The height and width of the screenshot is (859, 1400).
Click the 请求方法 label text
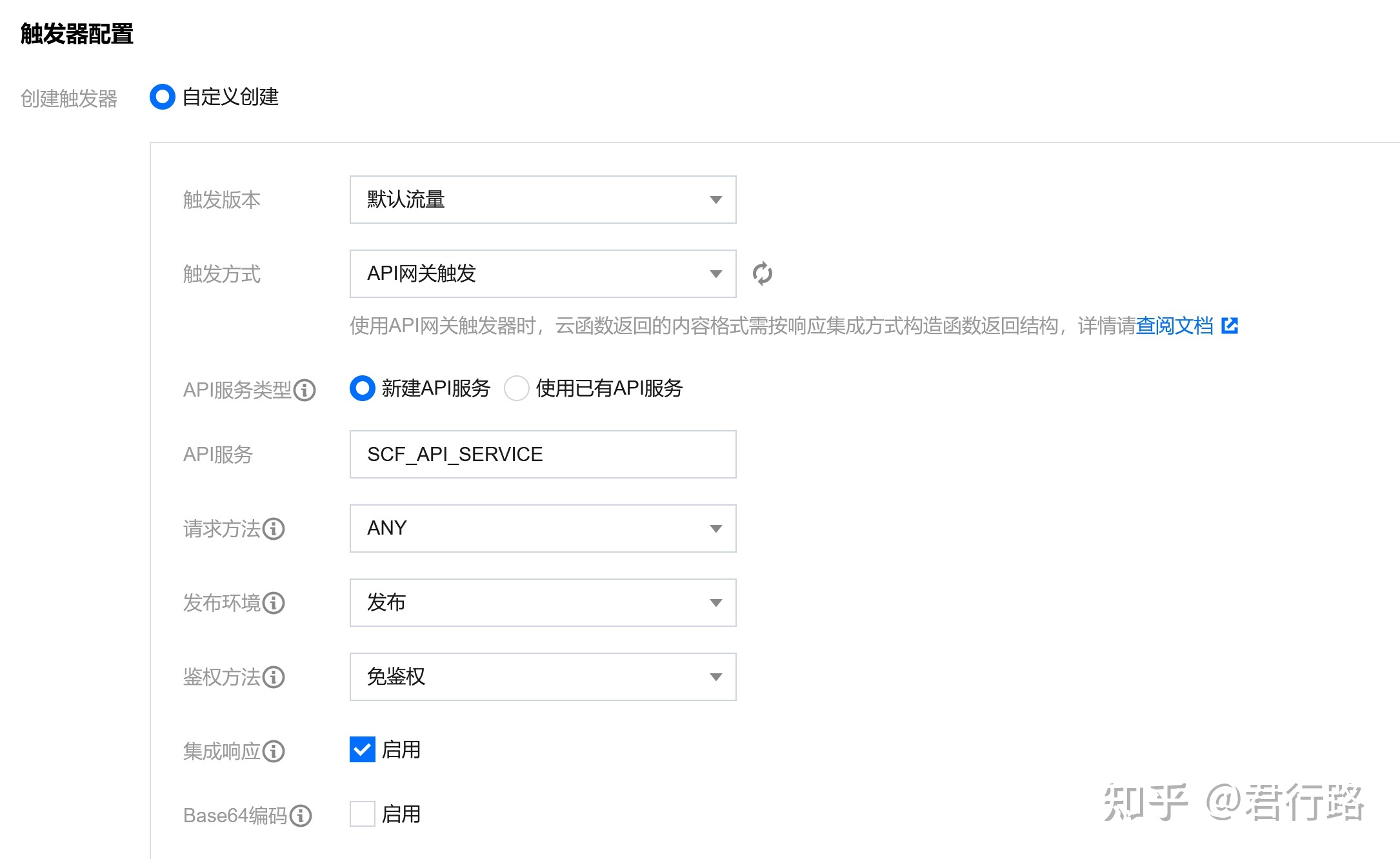point(222,529)
